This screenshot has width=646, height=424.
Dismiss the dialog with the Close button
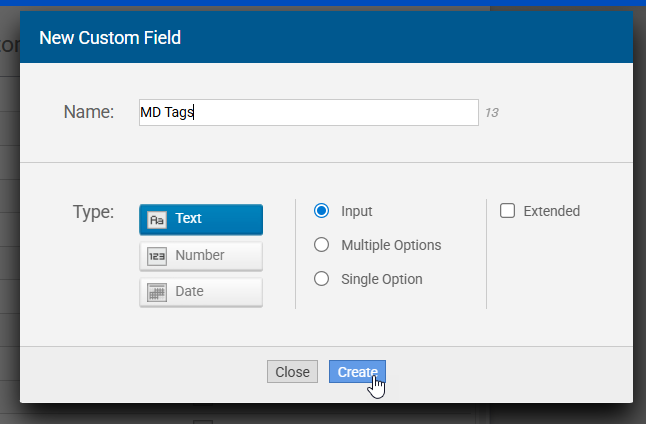pos(292,372)
